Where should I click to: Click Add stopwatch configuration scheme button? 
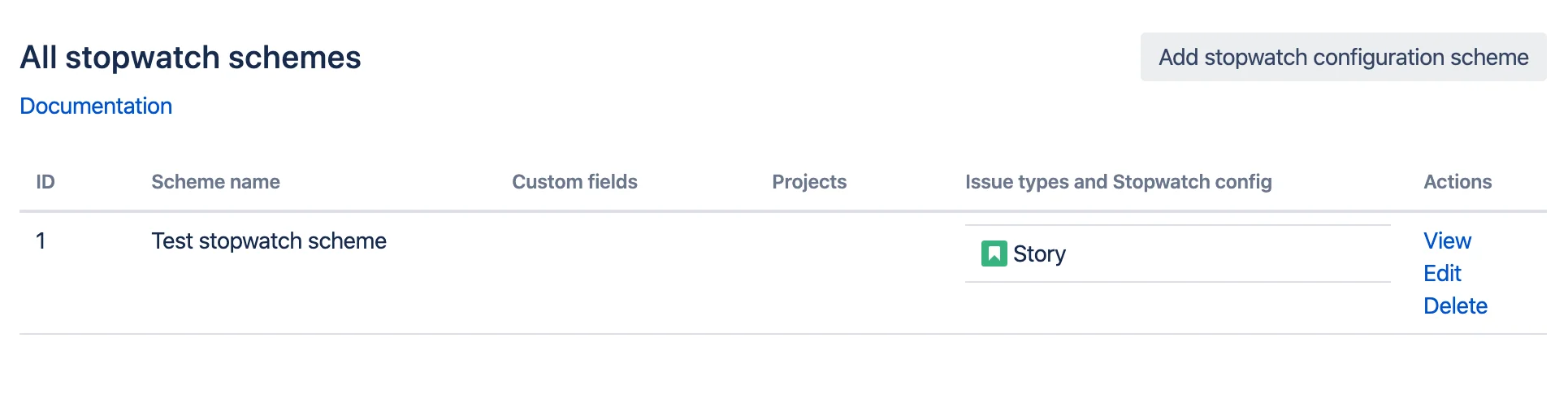pos(1343,57)
